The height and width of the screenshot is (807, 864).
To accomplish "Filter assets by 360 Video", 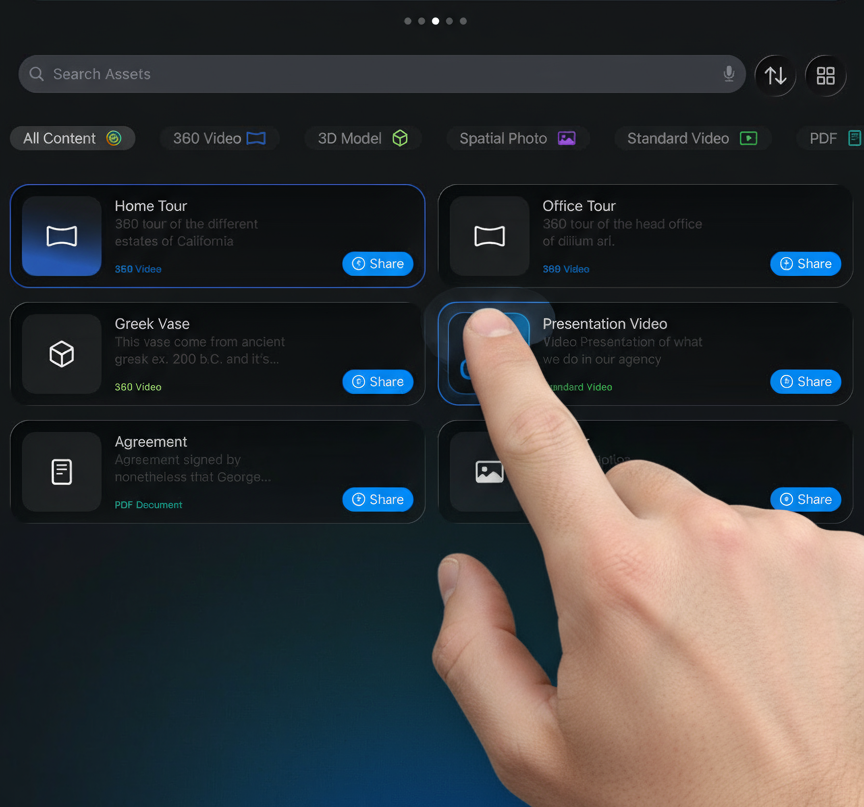I will tap(219, 138).
